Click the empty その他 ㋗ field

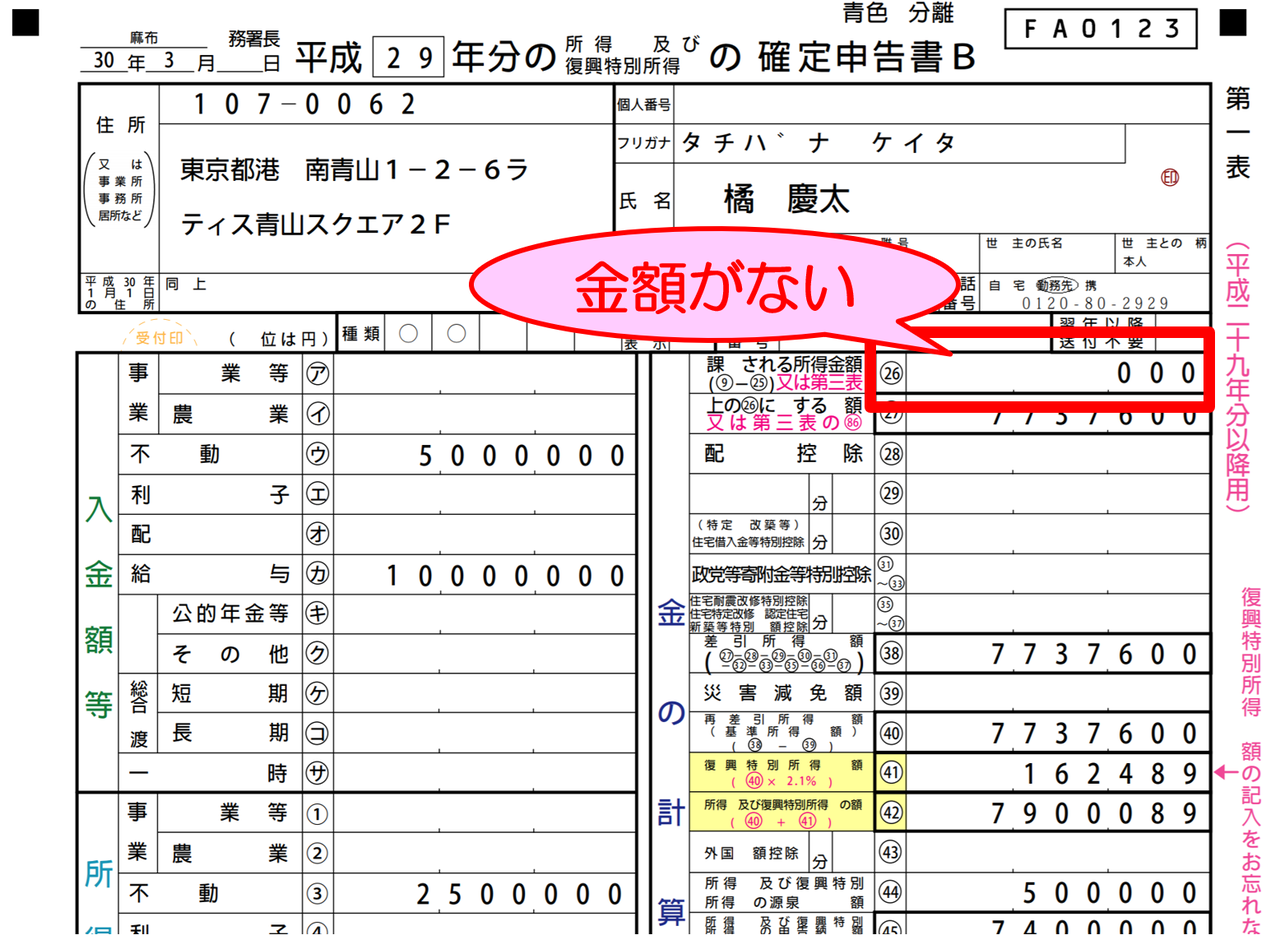[484, 653]
